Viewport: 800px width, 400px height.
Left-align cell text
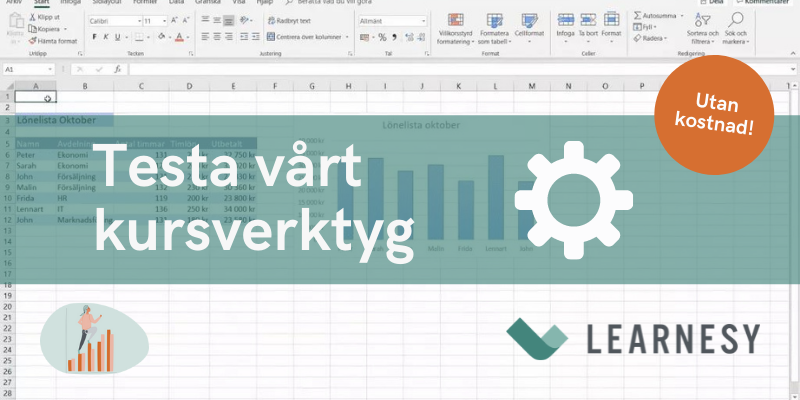tap(205, 37)
